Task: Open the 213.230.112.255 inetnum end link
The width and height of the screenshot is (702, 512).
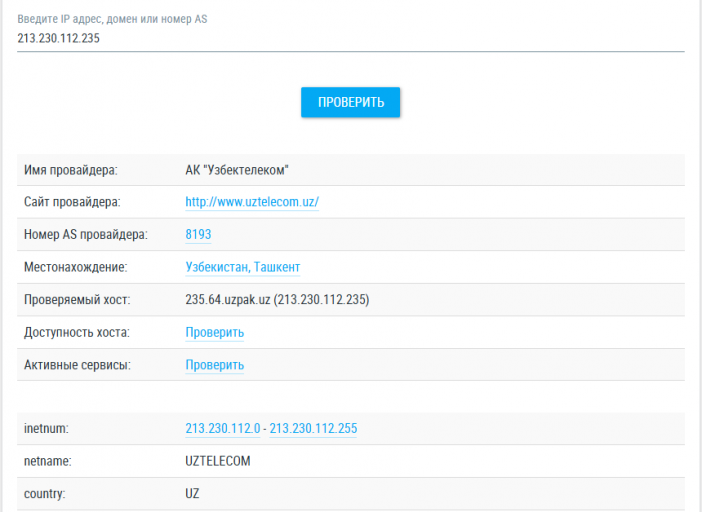Action: click(313, 428)
